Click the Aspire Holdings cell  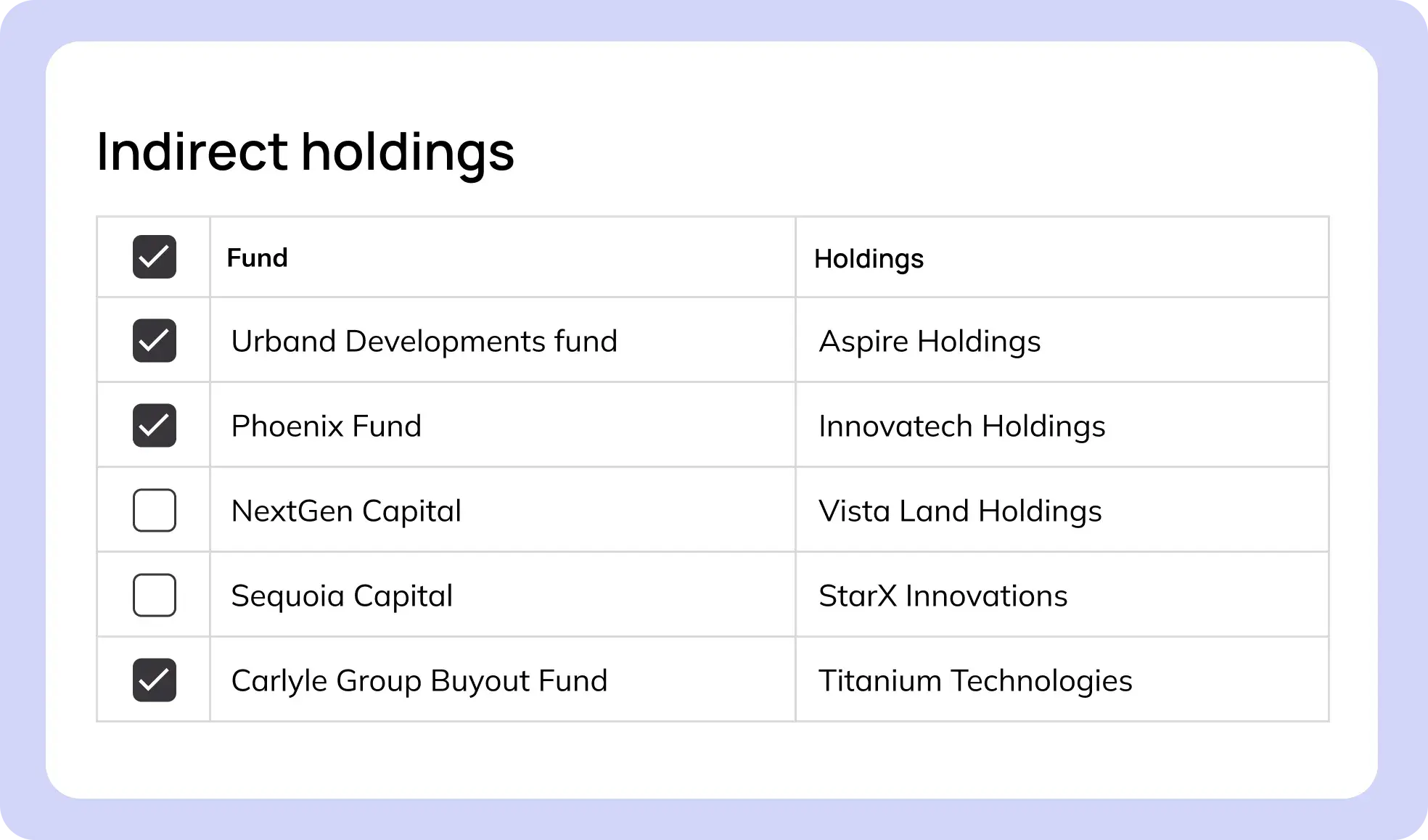(x=930, y=341)
